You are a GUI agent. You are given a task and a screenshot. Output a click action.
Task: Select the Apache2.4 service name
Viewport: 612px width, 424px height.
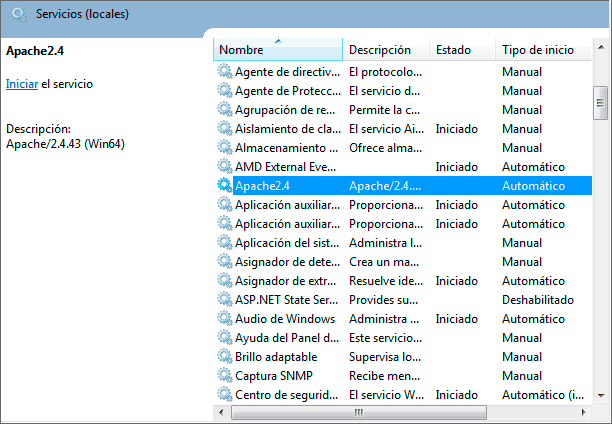click(x=262, y=186)
